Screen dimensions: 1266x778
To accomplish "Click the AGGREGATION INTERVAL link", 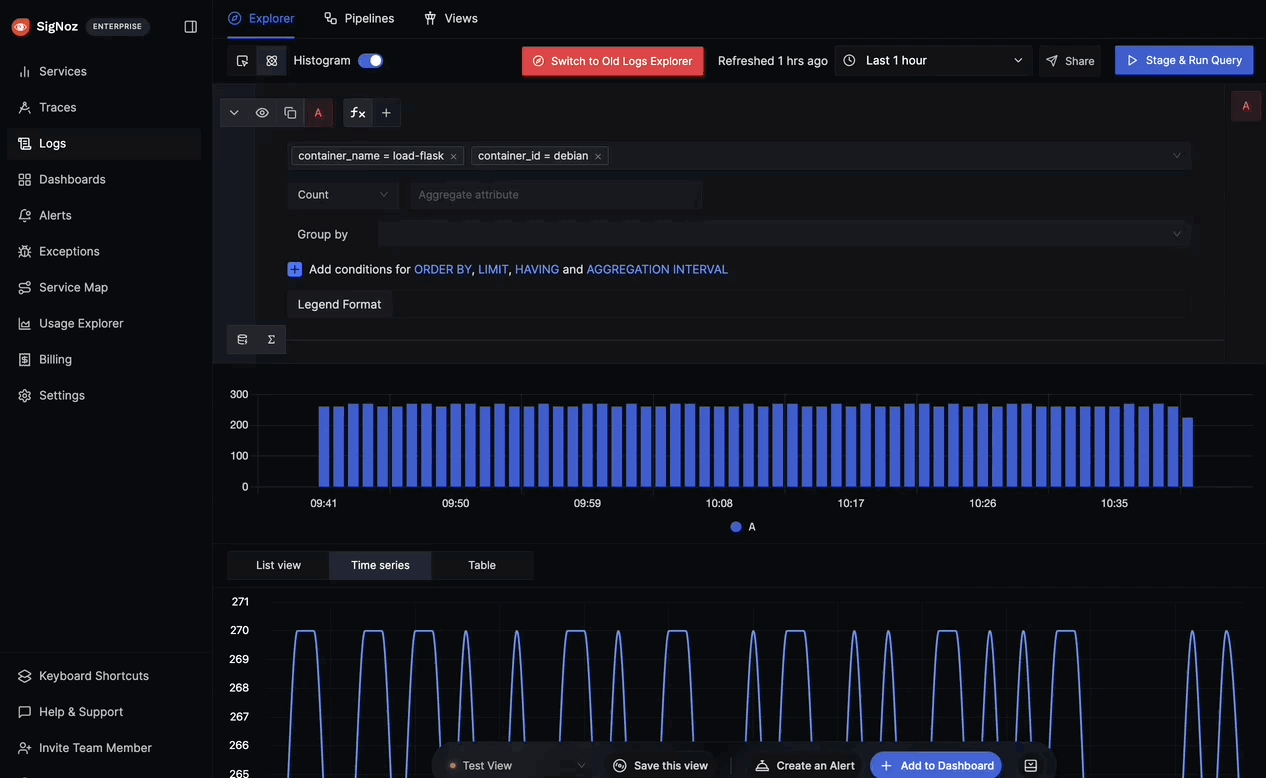I will [x=657, y=270].
